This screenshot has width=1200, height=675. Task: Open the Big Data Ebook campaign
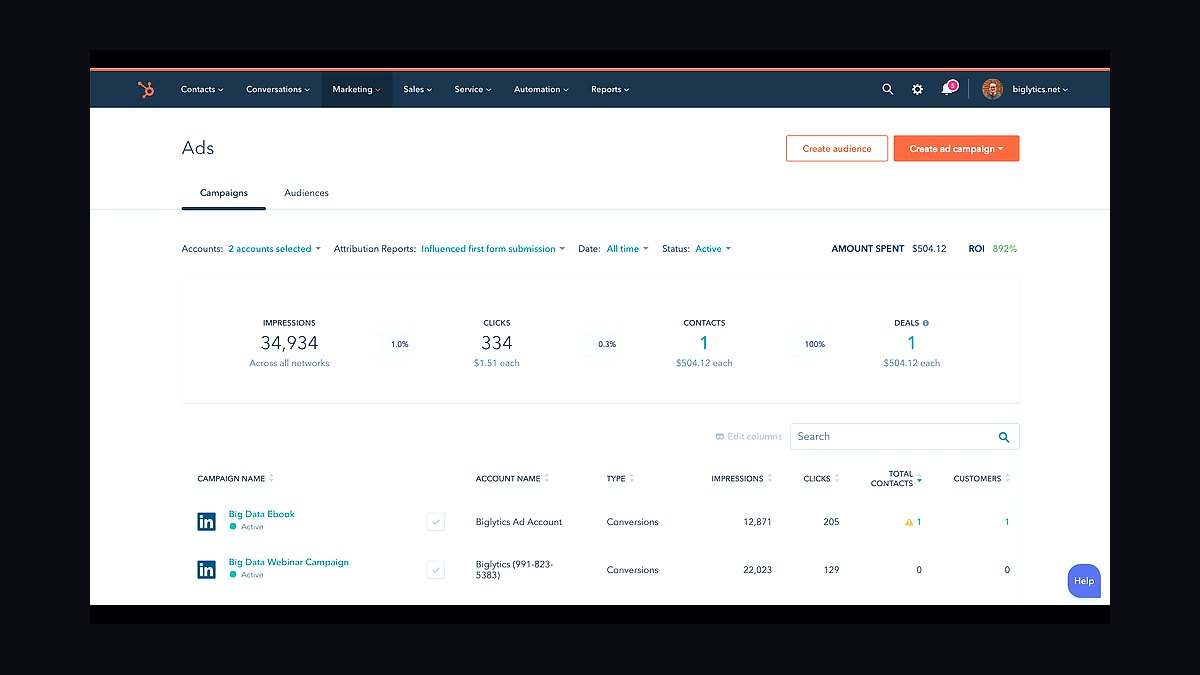pyautogui.click(x=262, y=514)
